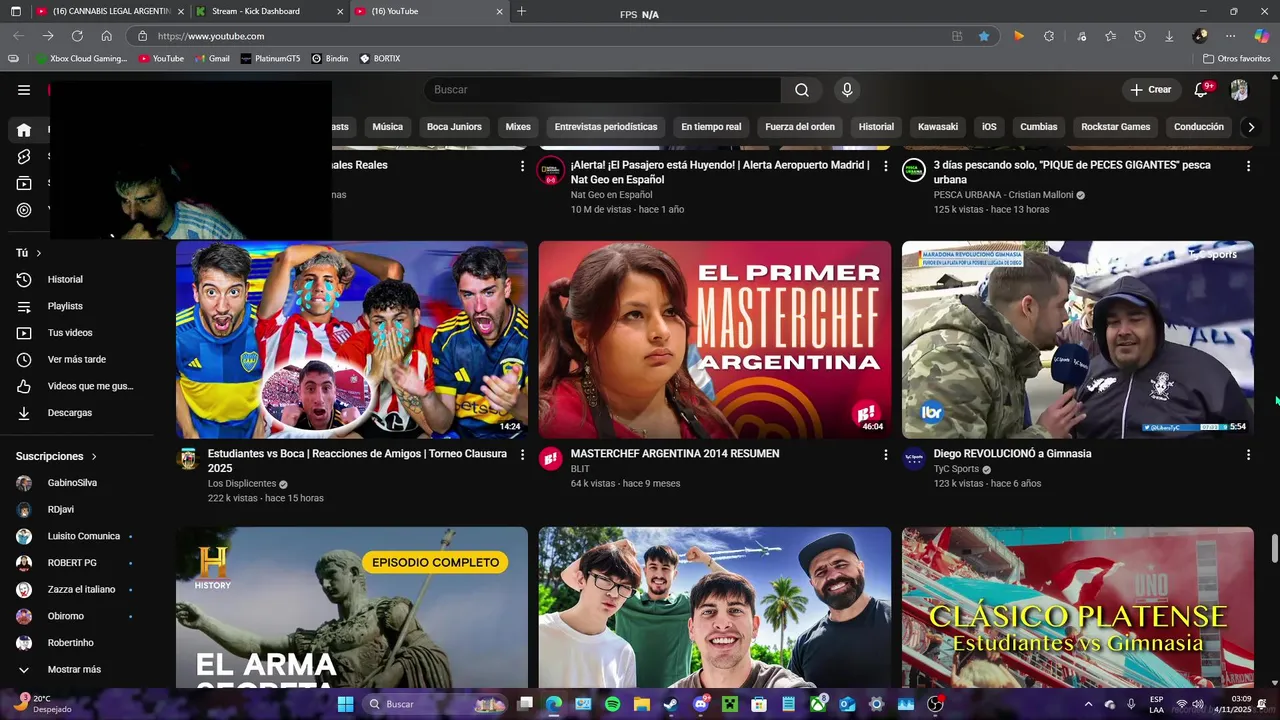Open the Edge Copilot icon
1280x720 pixels.
tap(1262, 36)
